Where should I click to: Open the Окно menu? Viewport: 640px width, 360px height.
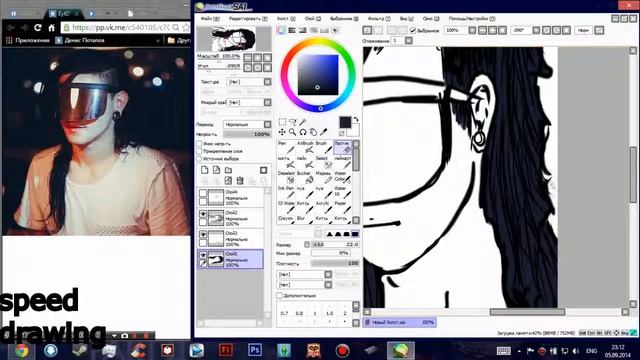coord(431,19)
